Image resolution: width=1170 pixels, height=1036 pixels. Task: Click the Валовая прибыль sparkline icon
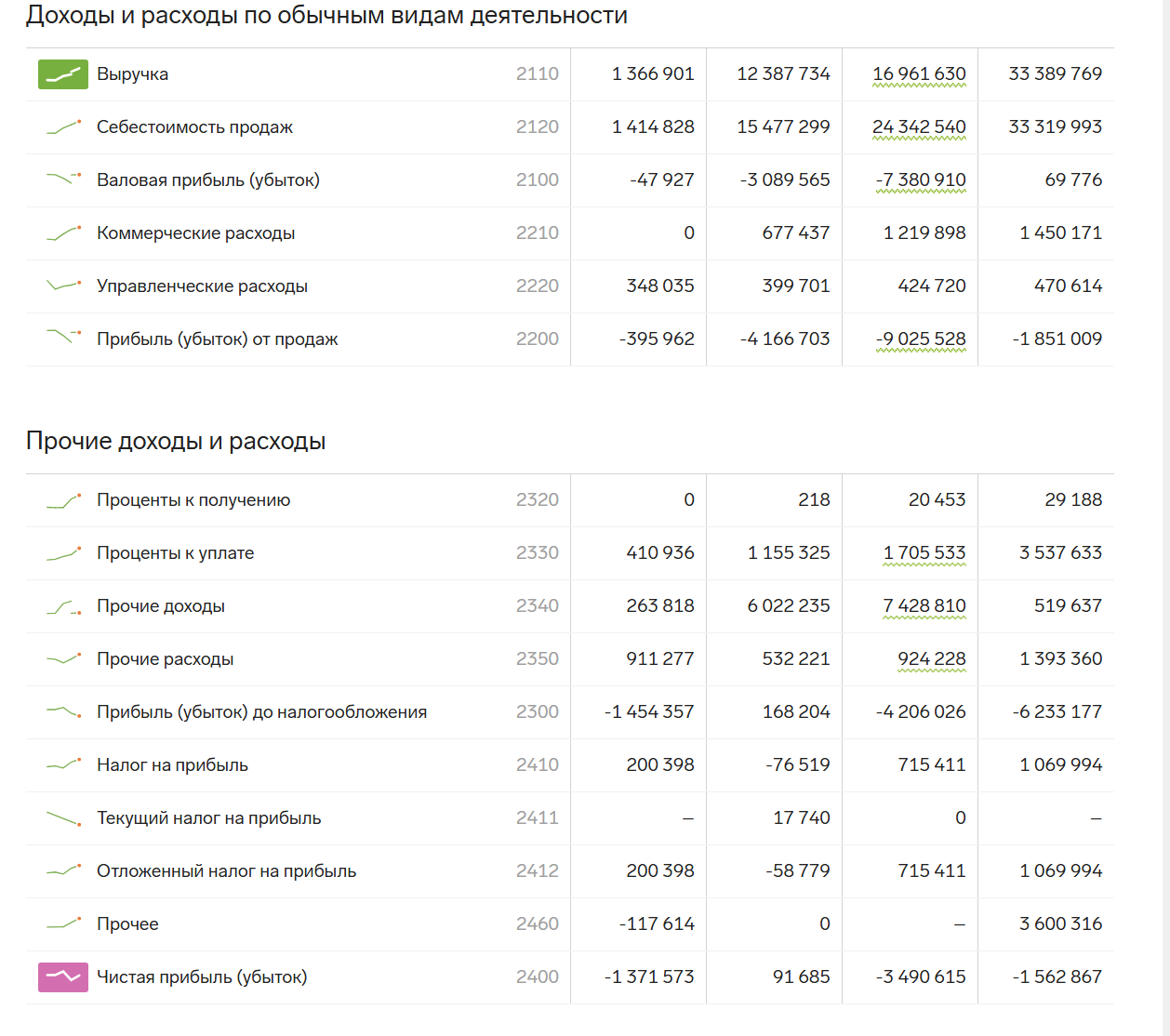(x=63, y=180)
